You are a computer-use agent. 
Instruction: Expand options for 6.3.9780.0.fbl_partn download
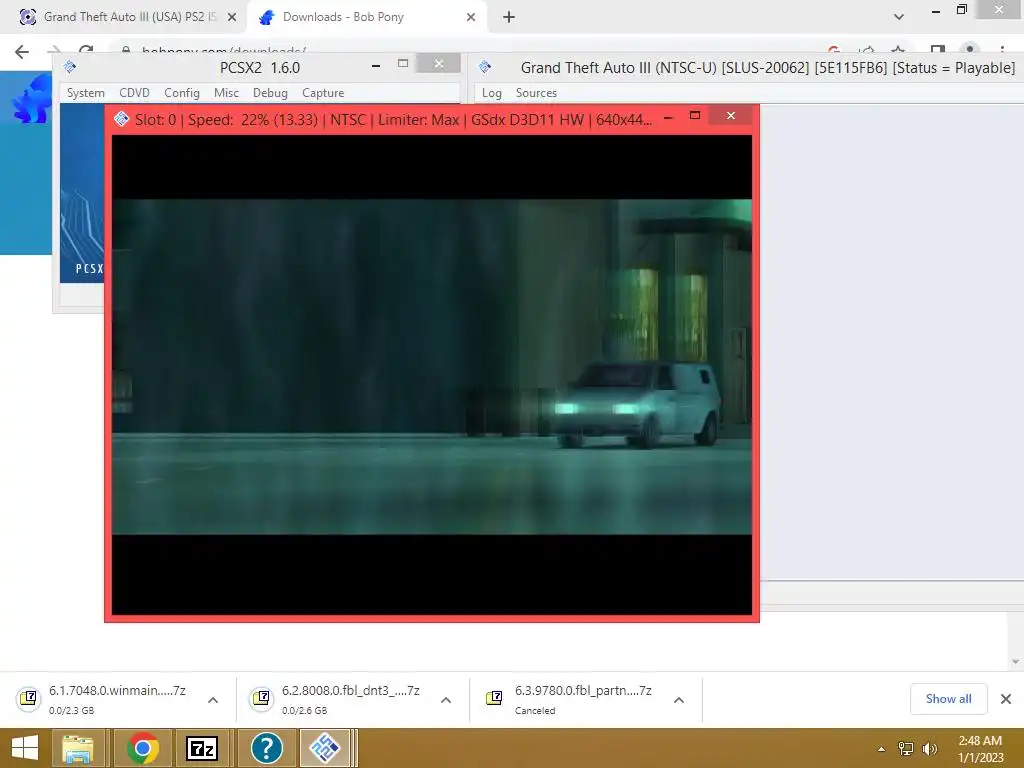click(x=679, y=700)
